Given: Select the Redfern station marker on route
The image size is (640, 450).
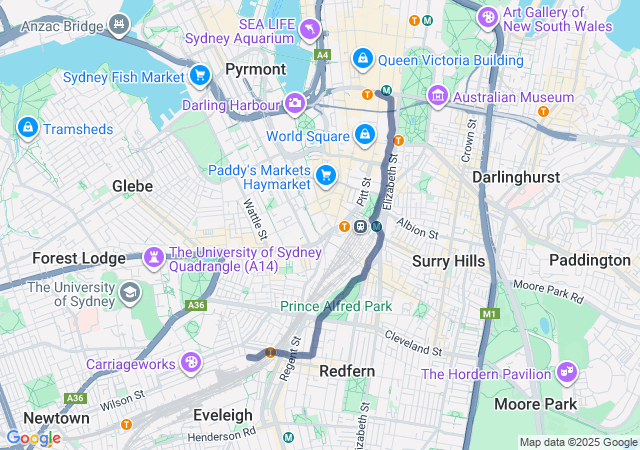Looking at the screenshot, I should click(270, 352).
